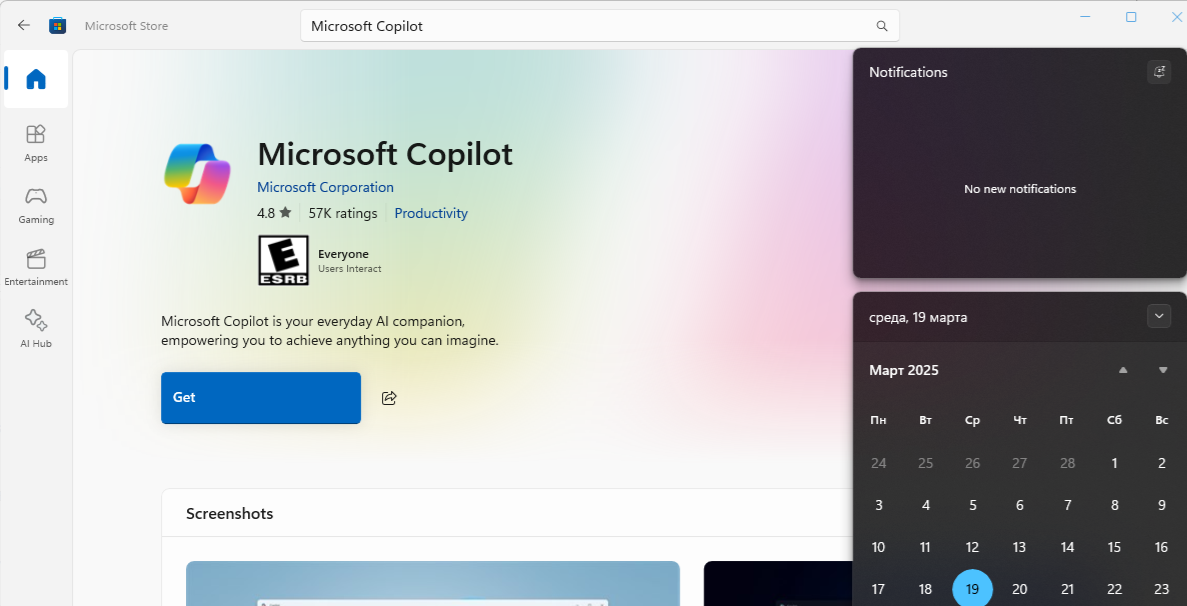This screenshot has width=1187, height=606.
Task: Go to the next month in the calendar
Action: click(1163, 370)
